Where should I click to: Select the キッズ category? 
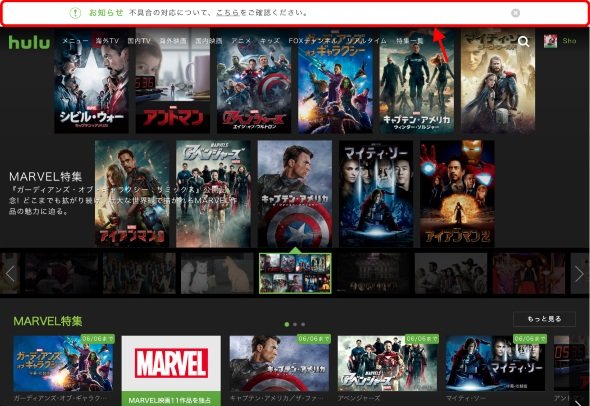270,41
